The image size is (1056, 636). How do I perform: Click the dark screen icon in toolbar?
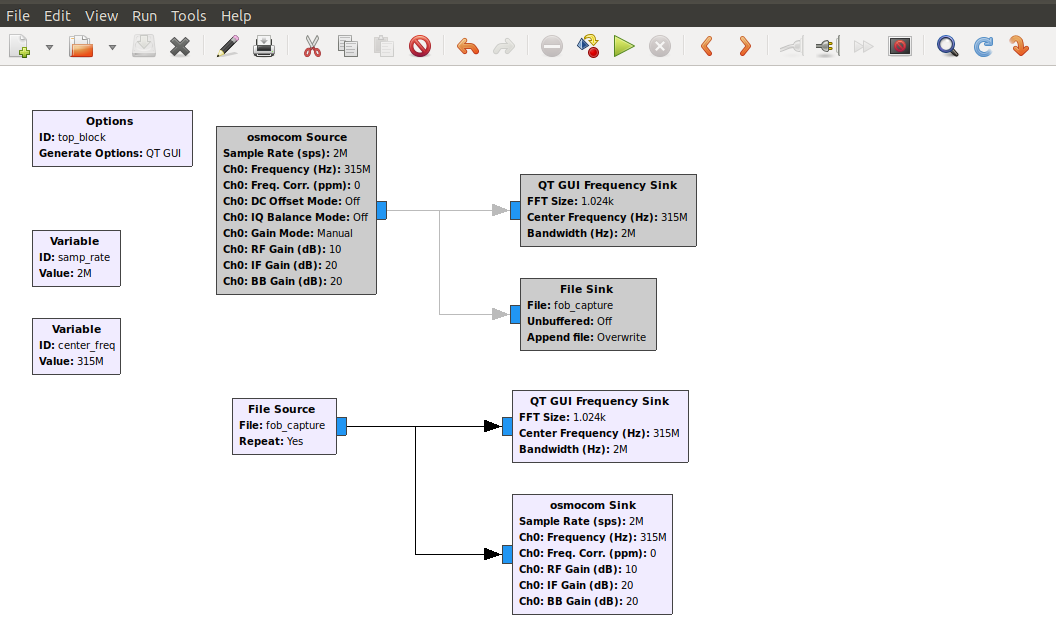[900, 46]
